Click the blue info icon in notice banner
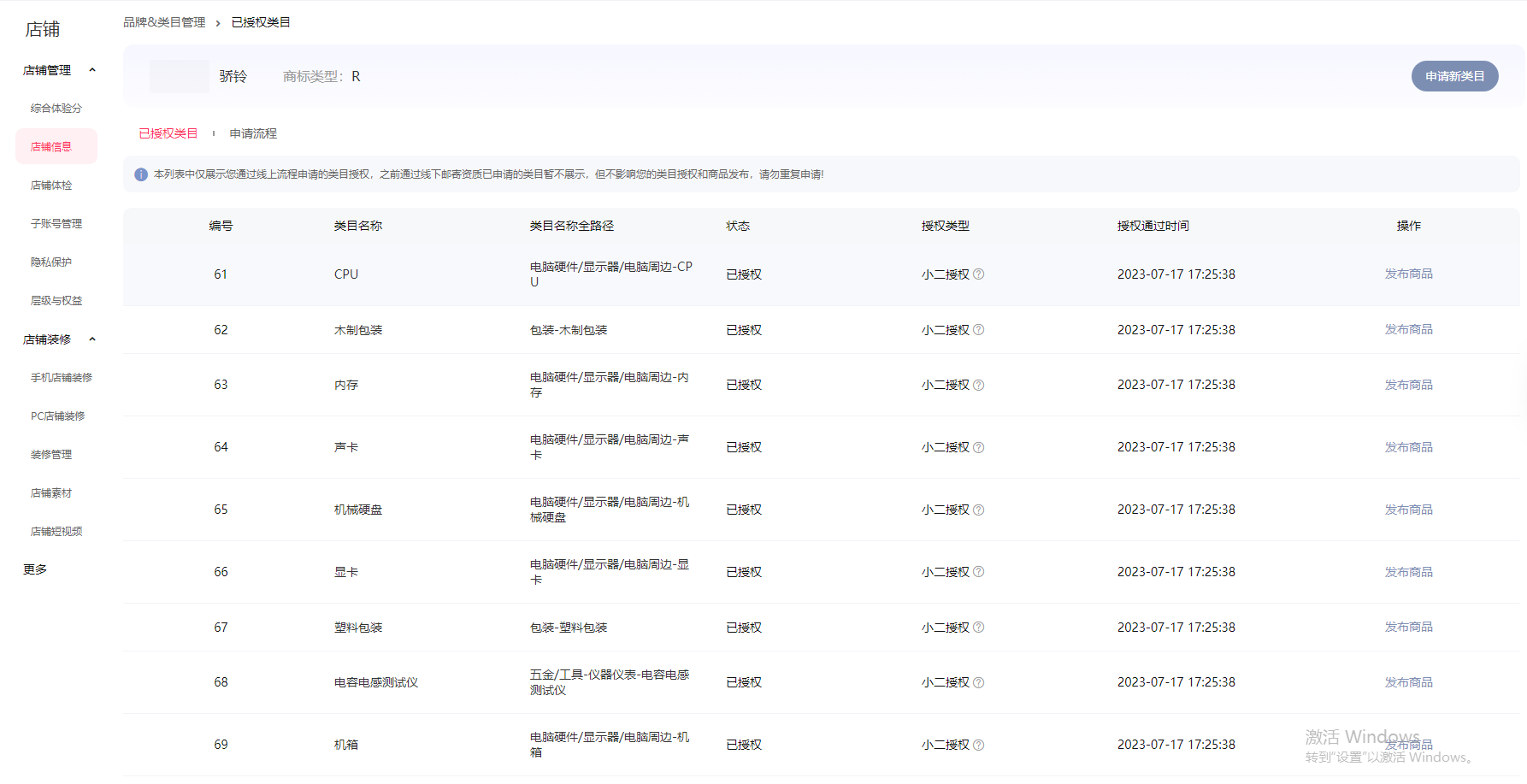The image size is (1527, 784). pyautogui.click(x=141, y=174)
